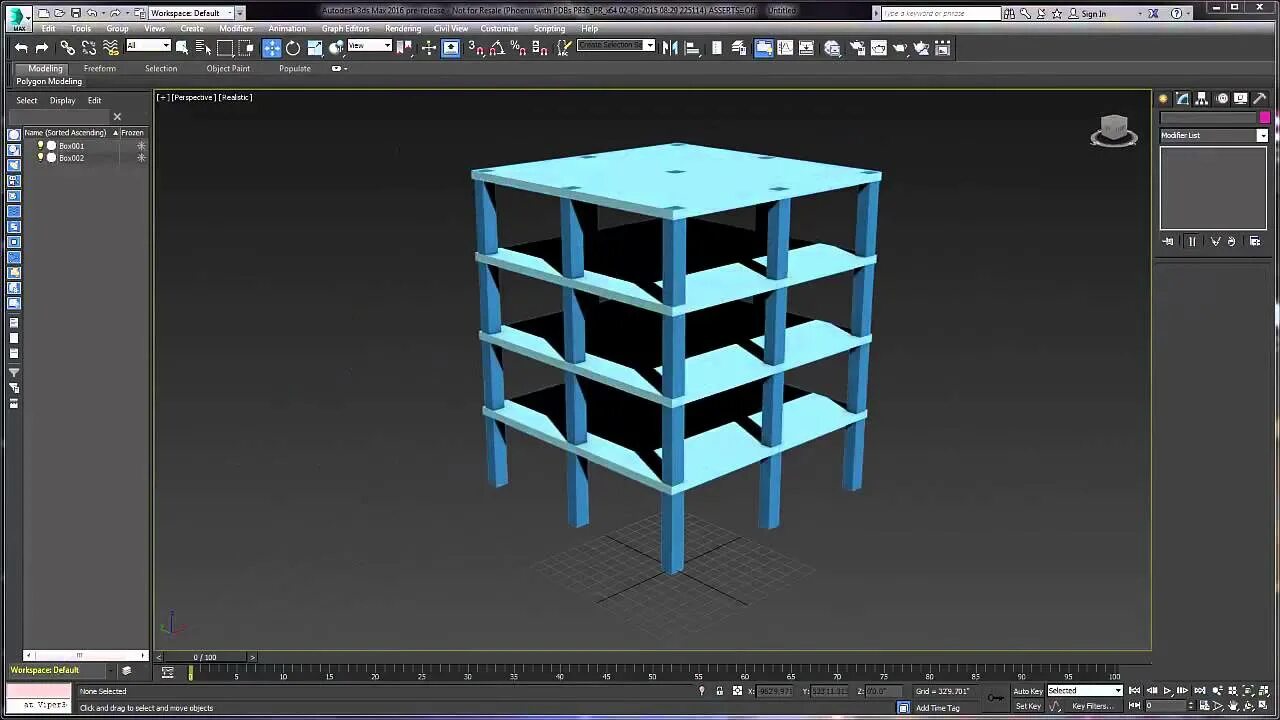Switch to the Object Paint ribbon tab

tap(228, 69)
